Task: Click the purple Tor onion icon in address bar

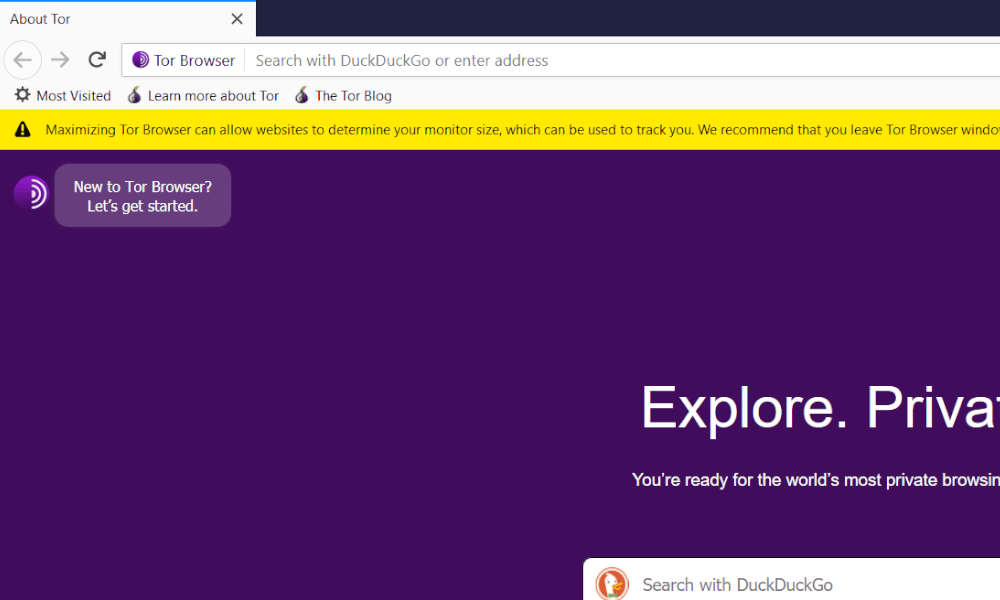Action: [140, 60]
